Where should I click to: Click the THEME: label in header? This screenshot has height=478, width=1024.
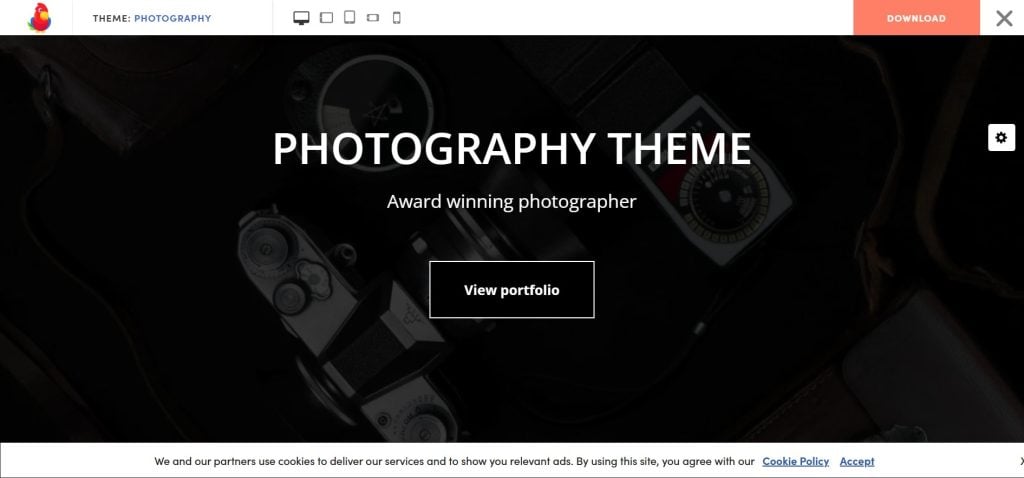tap(112, 18)
